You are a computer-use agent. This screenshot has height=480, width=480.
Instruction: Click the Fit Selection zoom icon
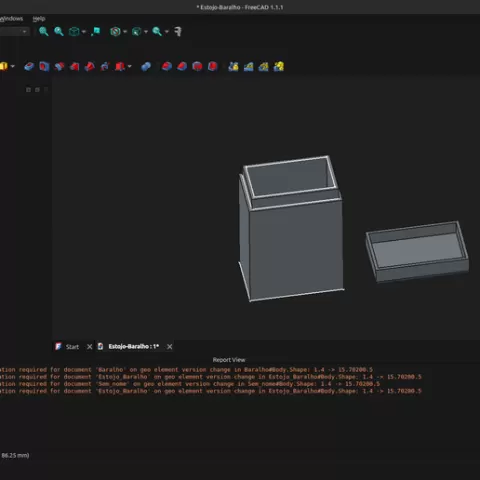[59, 32]
